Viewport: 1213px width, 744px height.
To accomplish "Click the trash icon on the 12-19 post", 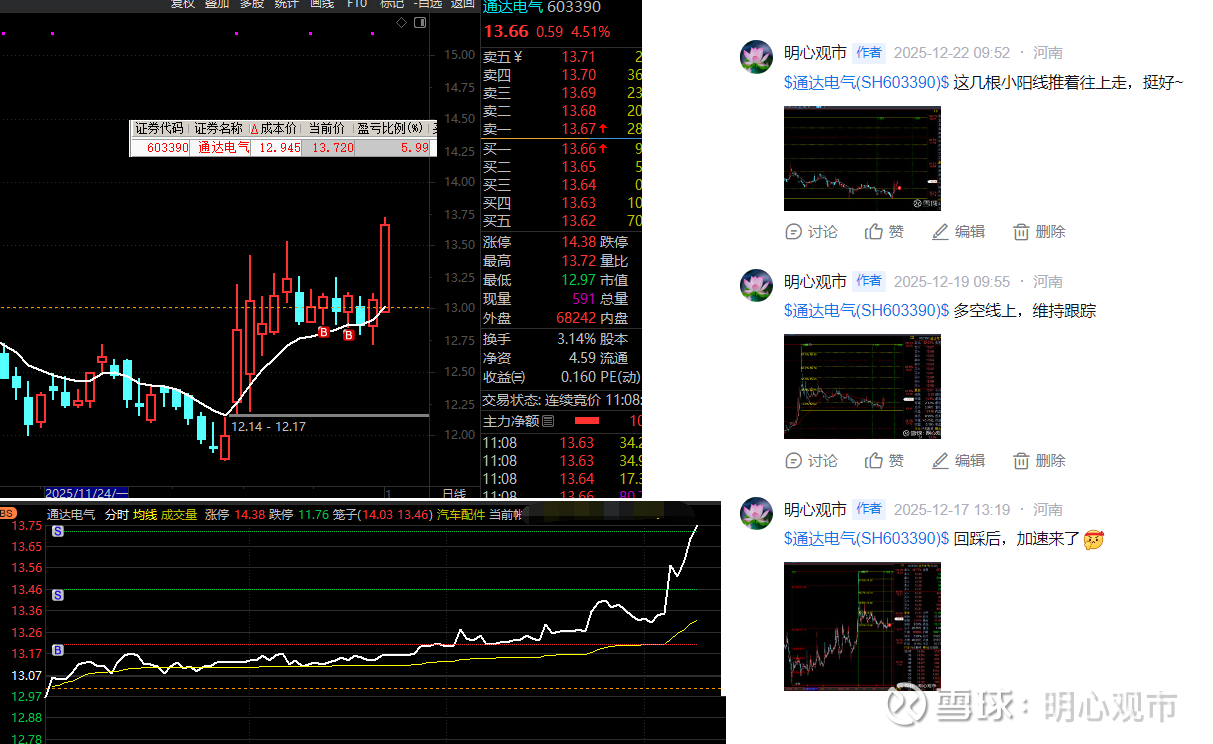I will 1021,461.
